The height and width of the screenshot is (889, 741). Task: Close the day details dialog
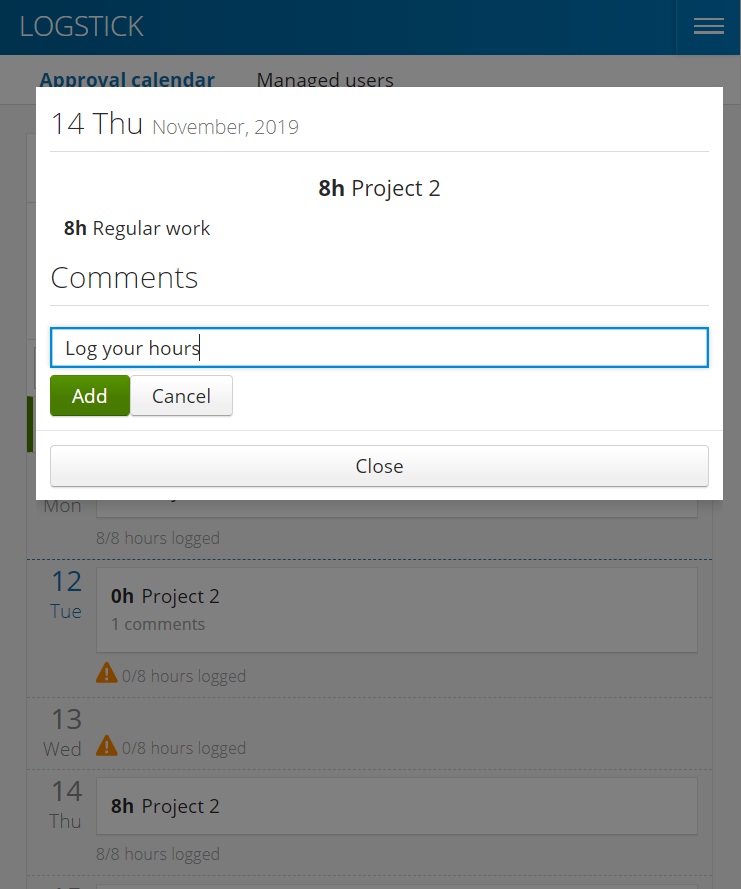pos(379,466)
